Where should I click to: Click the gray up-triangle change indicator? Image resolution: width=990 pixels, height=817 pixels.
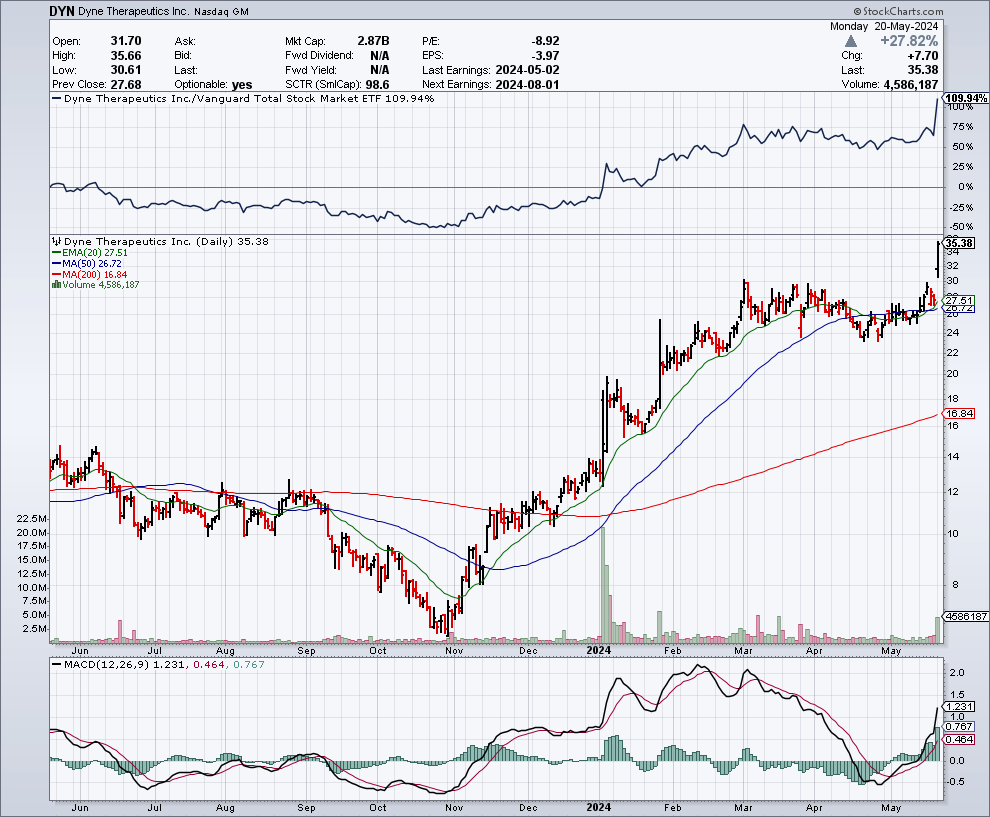point(851,40)
